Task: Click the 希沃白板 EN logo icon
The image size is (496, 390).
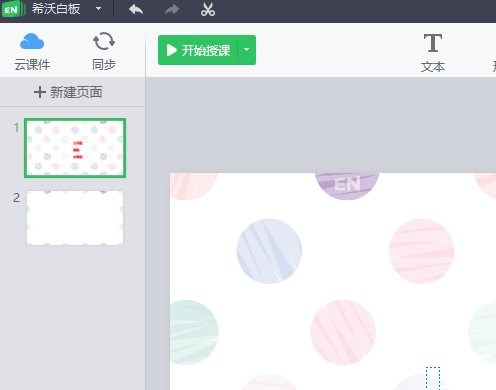Action: coord(13,9)
